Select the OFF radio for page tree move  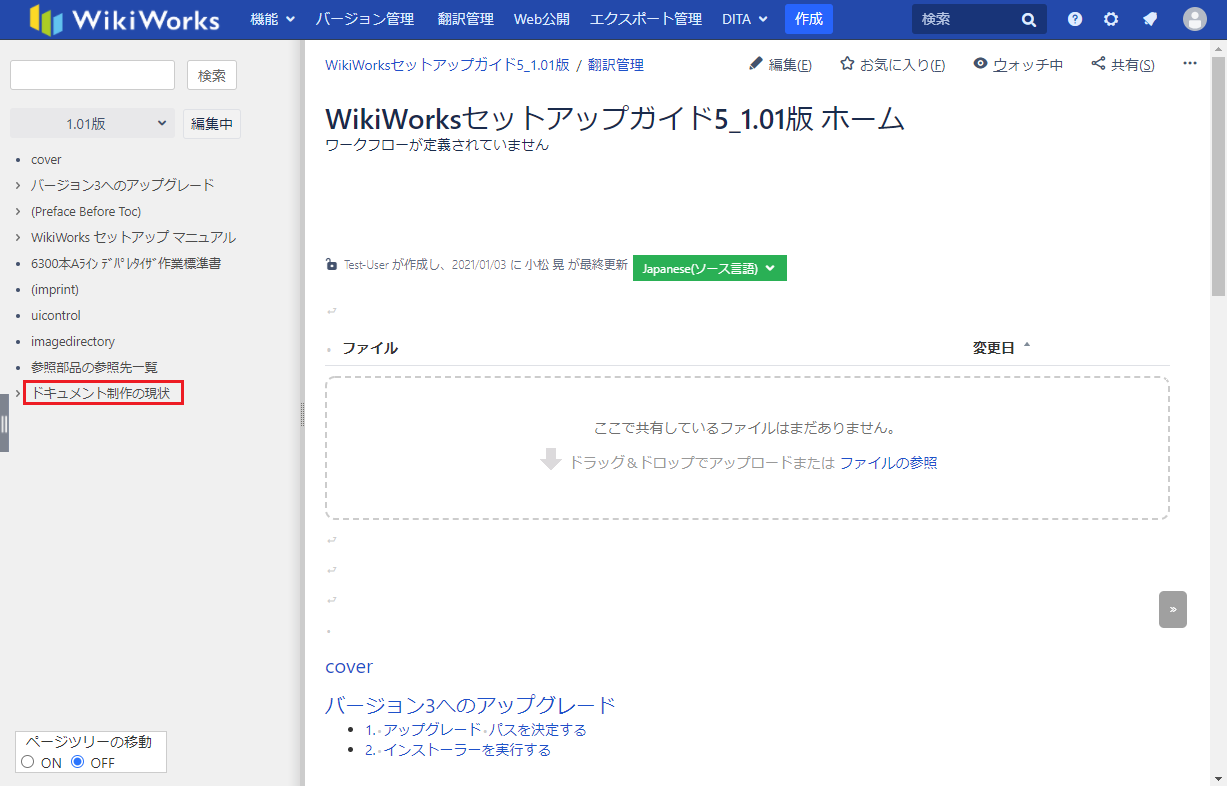coord(78,762)
